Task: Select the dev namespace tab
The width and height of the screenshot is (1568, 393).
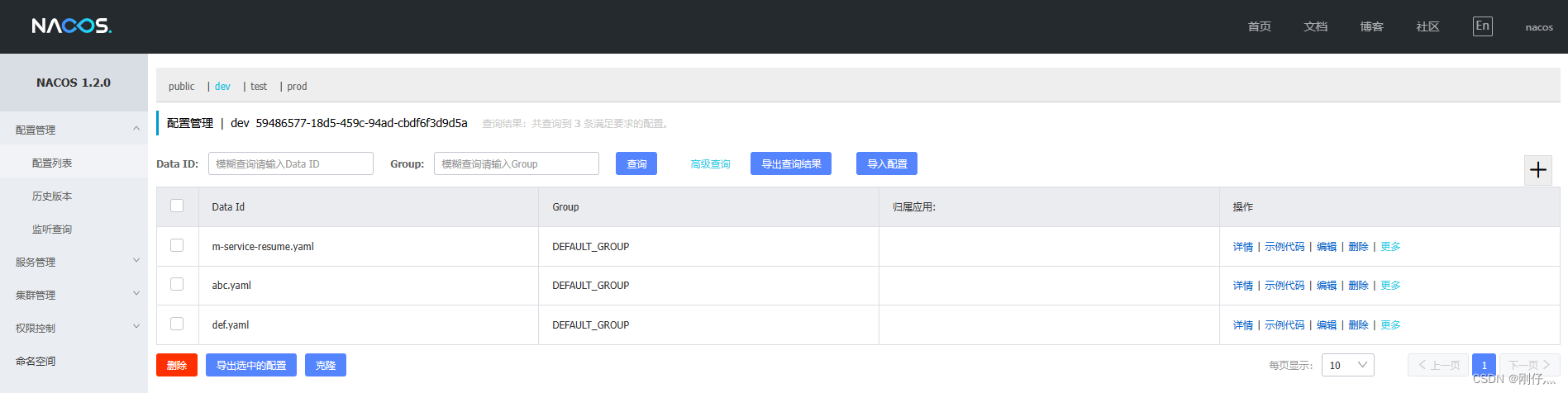Action: (x=222, y=87)
